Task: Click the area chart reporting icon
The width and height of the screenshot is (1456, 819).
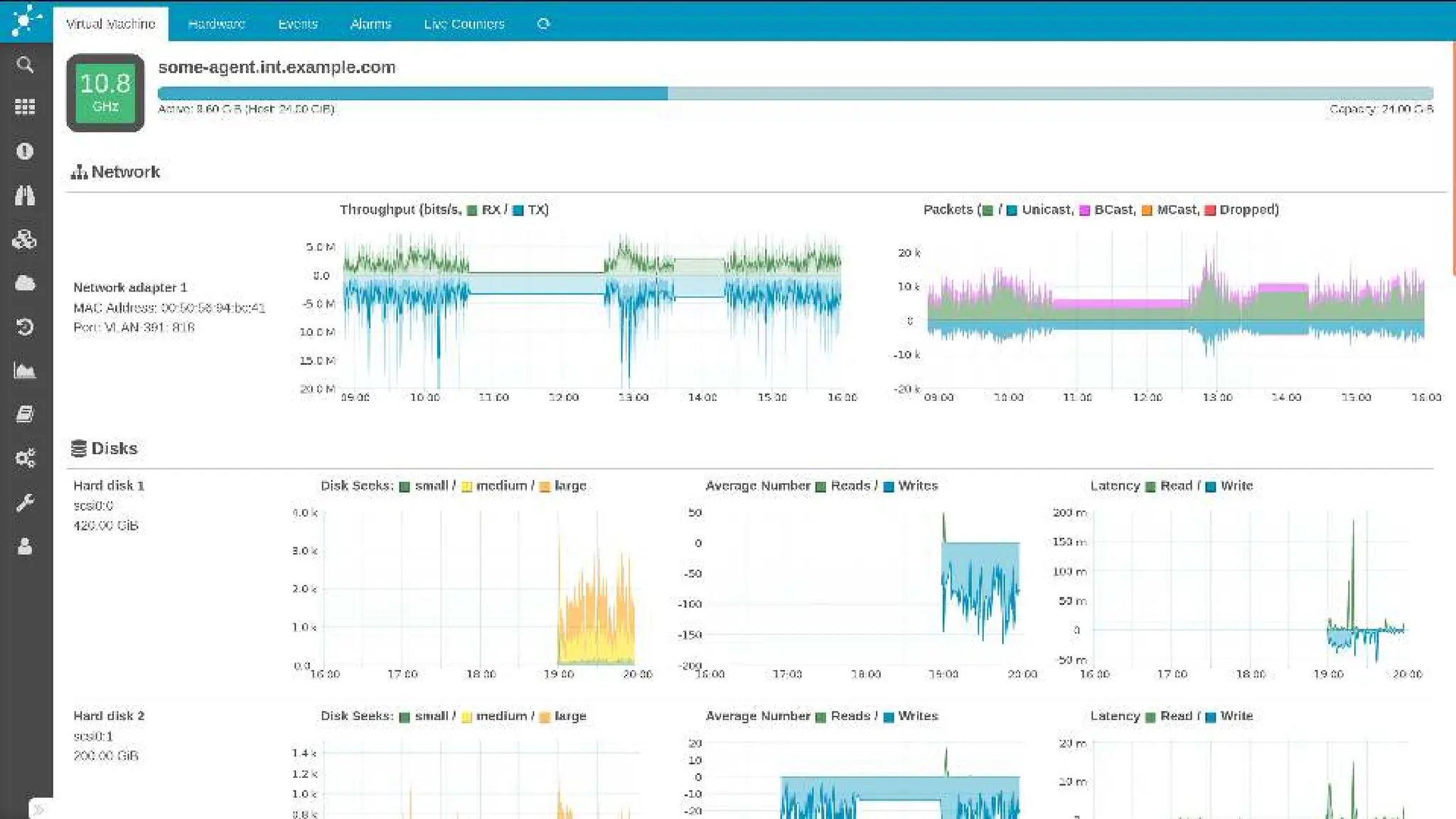Action: click(x=25, y=370)
